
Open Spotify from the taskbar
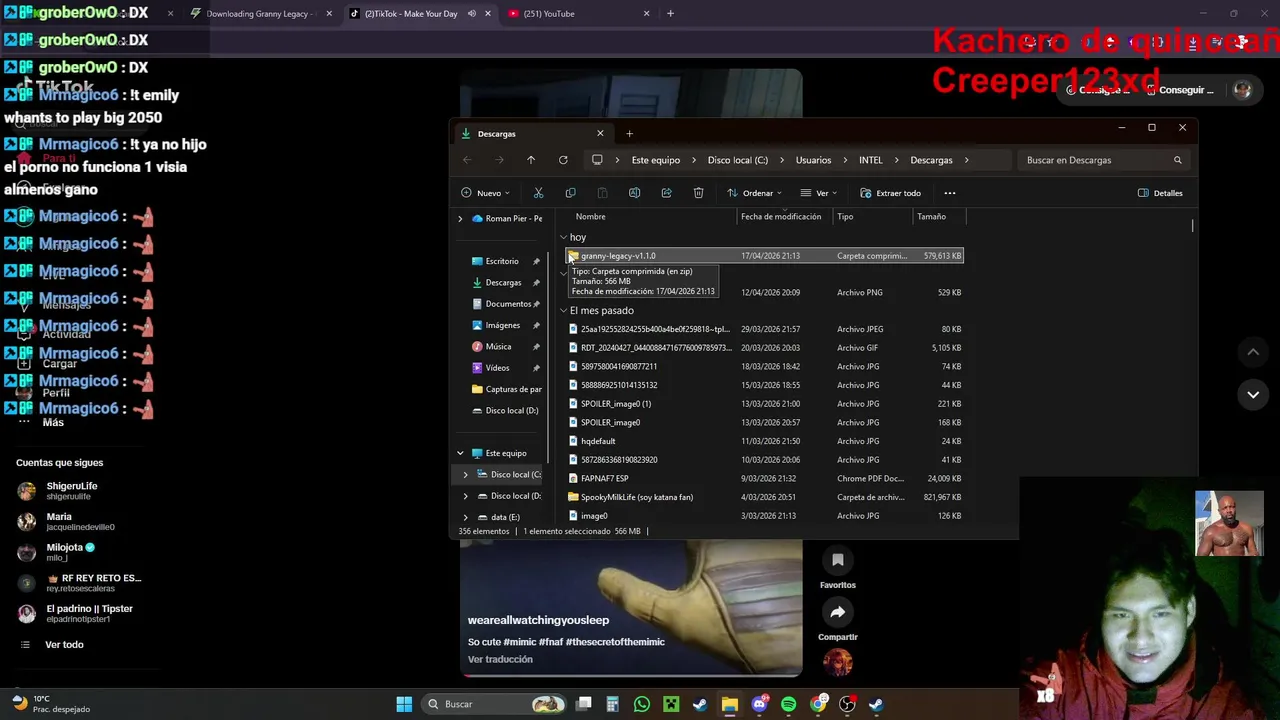click(x=788, y=704)
